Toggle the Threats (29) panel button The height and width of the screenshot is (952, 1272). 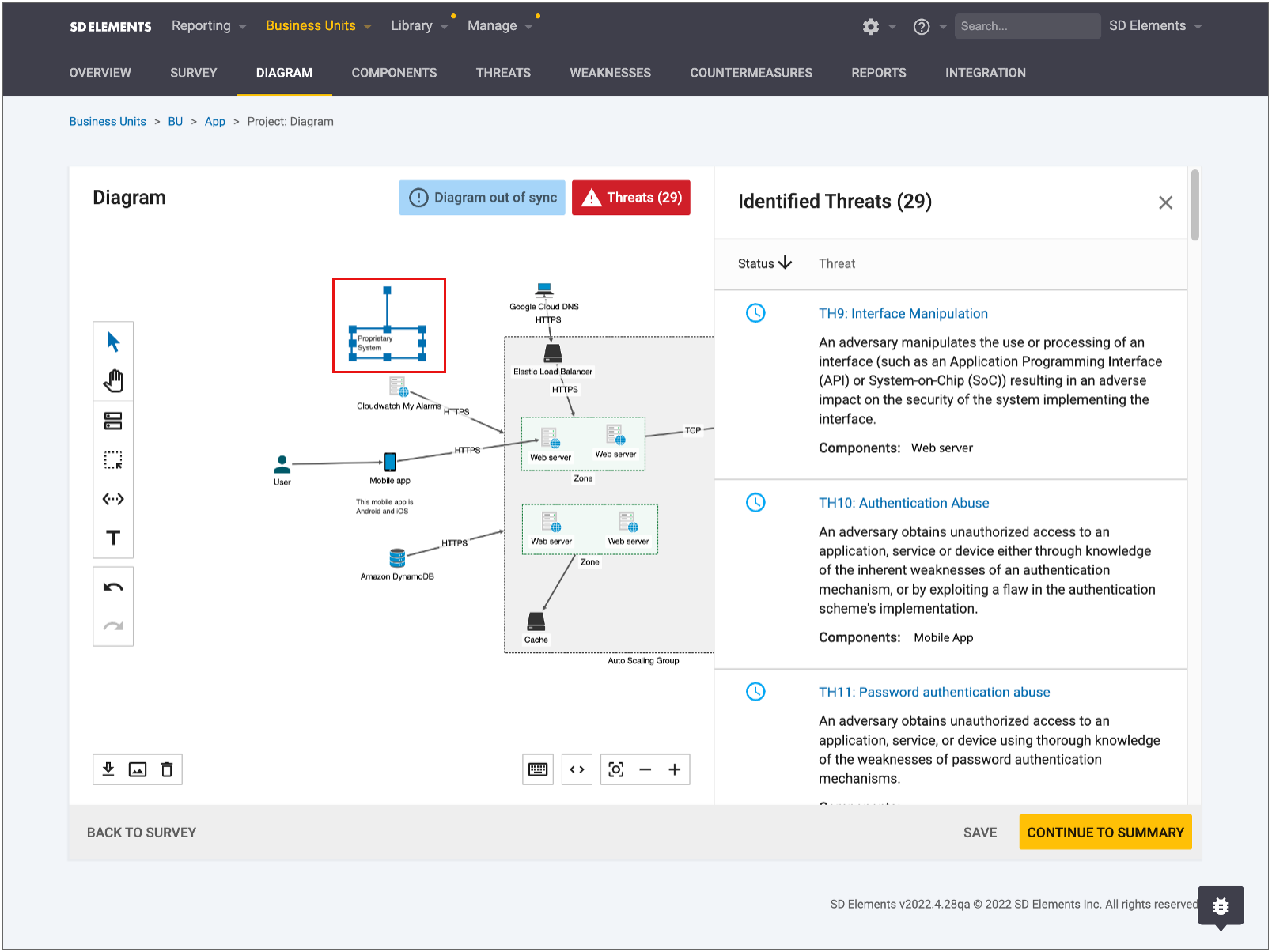coord(631,198)
